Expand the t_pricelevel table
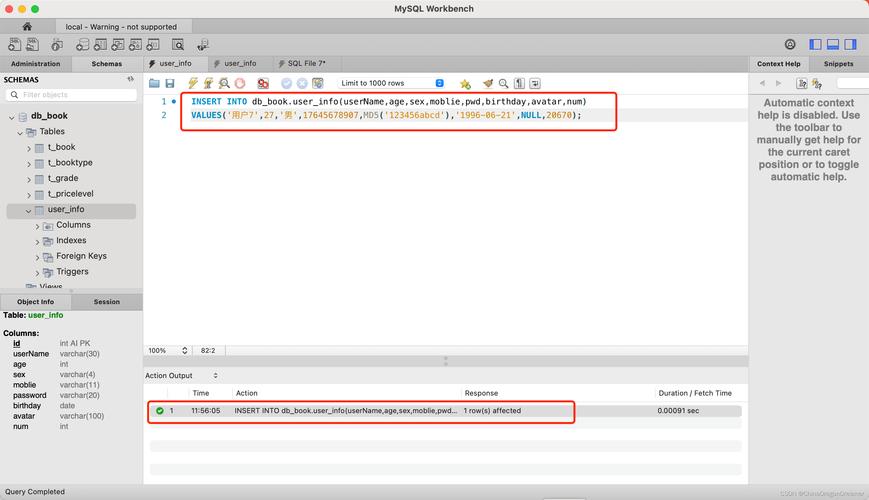 [29, 195]
